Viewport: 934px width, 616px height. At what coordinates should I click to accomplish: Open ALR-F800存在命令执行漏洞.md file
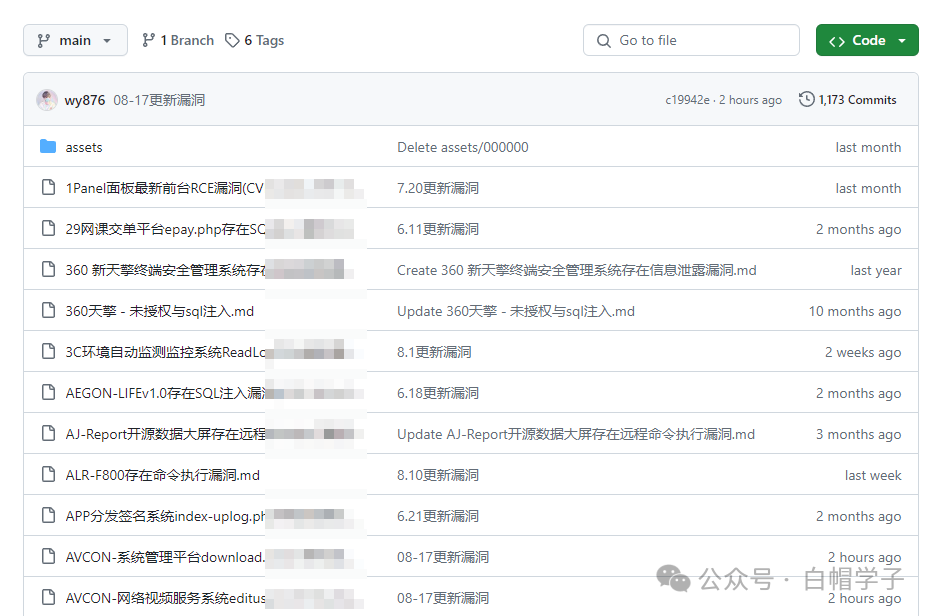163,476
